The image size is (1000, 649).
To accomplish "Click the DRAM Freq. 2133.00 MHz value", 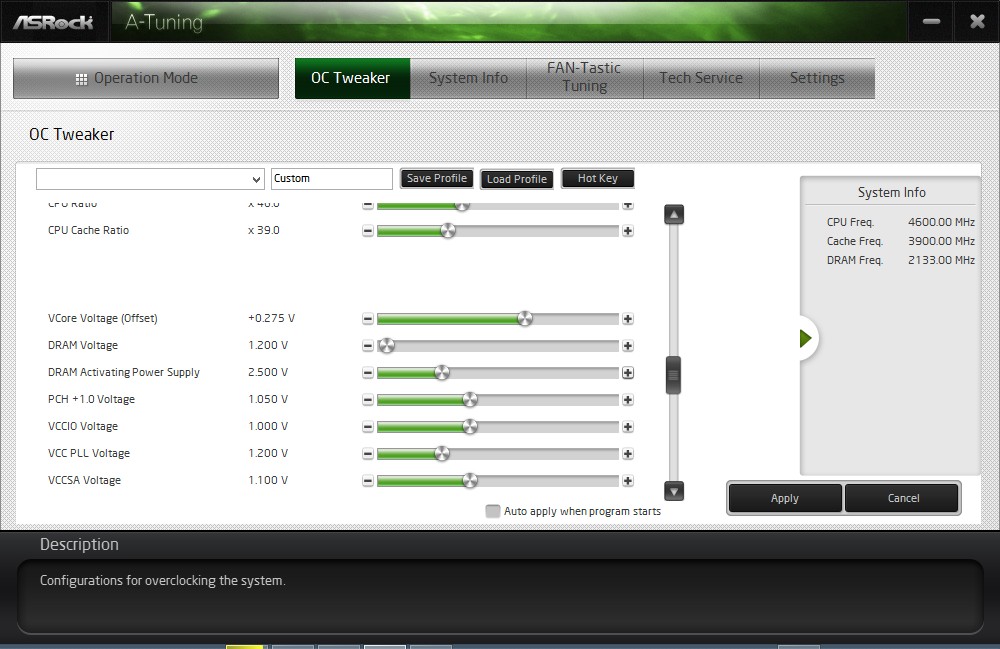I will tap(941, 260).
